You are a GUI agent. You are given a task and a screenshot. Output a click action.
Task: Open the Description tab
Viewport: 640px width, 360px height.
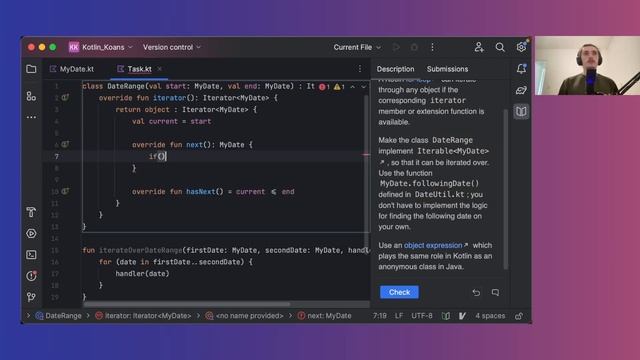pos(395,69)
